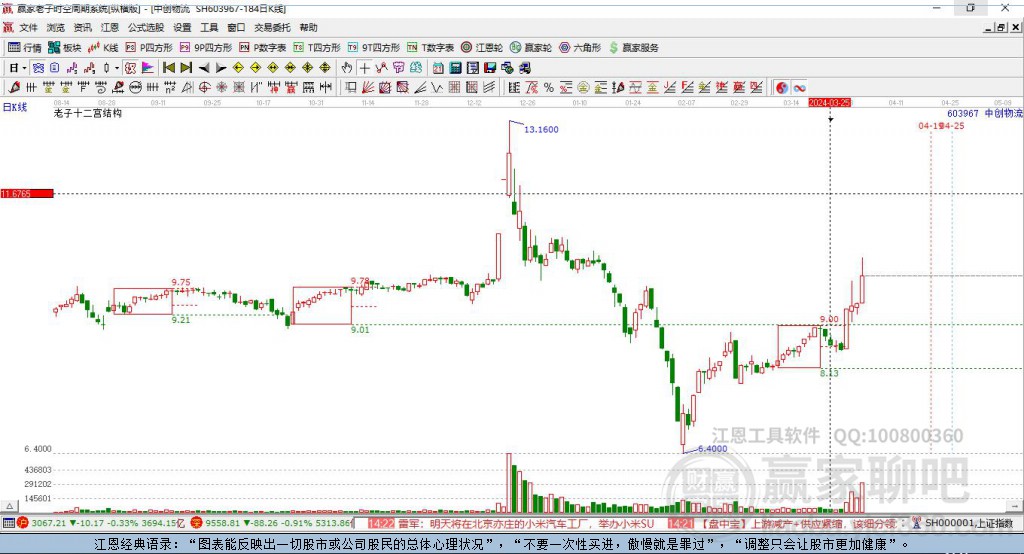Open the 9P四方形 tool
The height and width of the screenshot is (554, 1024).
[x=206, y=48]
